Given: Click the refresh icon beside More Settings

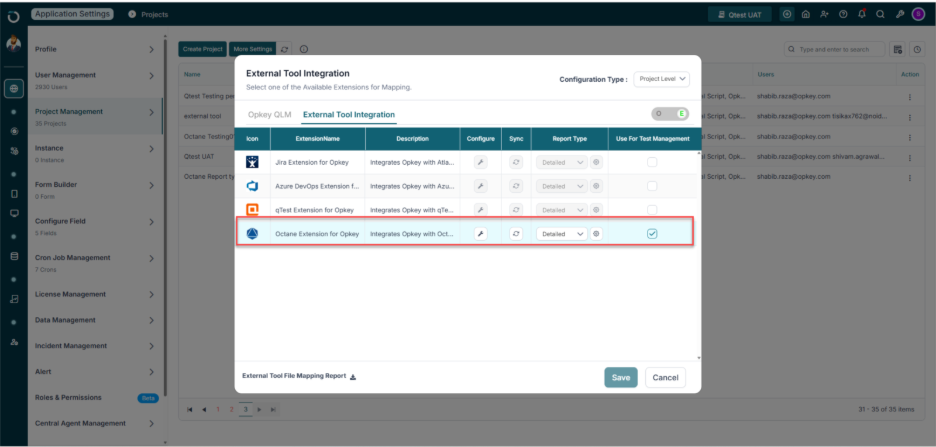Looking at the screenshot, I should click(285, 49).
